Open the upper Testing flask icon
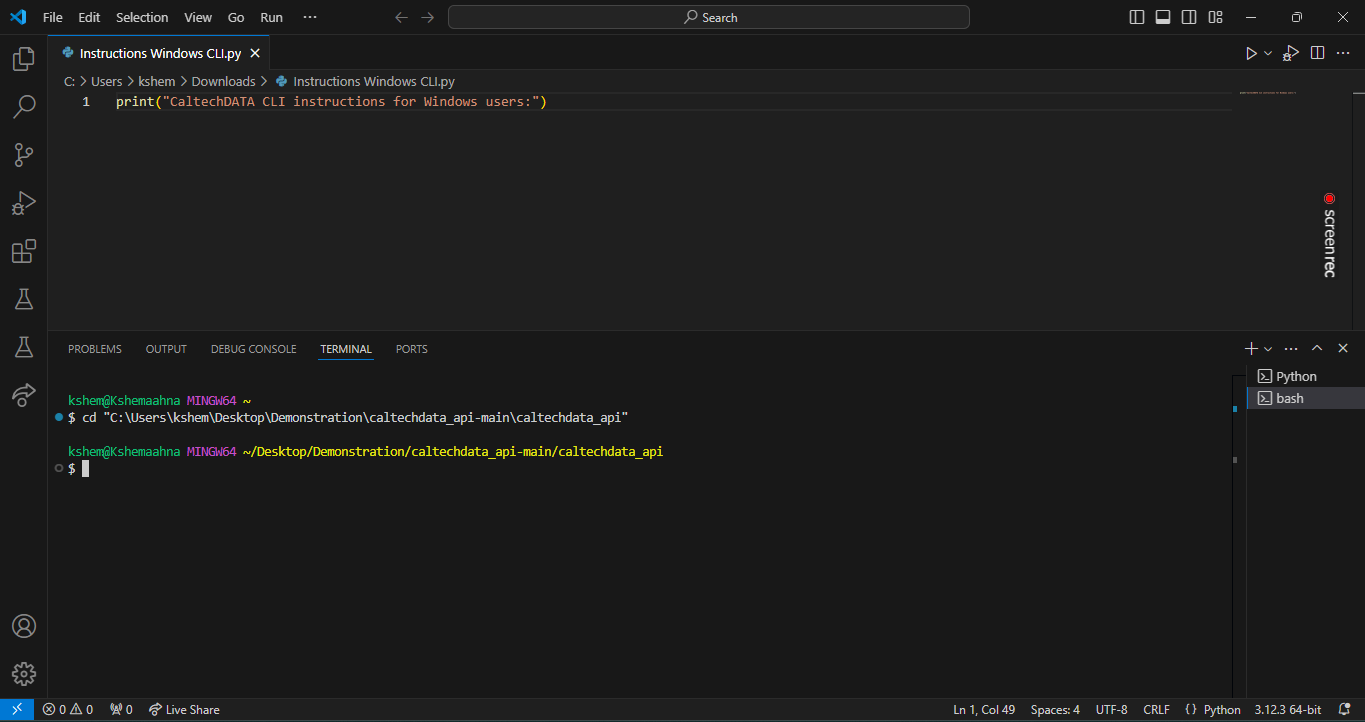 23,299
